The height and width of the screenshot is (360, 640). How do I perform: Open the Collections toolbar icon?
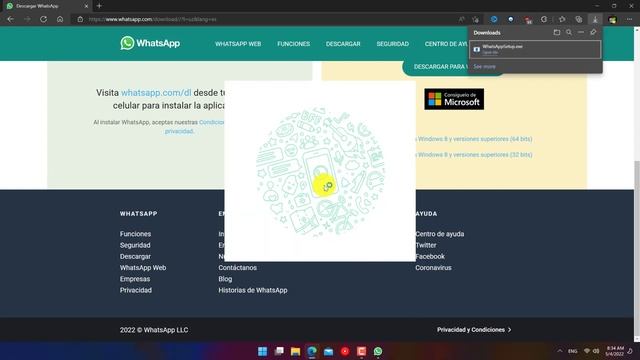pyautogui.click(x=578, y=19)
